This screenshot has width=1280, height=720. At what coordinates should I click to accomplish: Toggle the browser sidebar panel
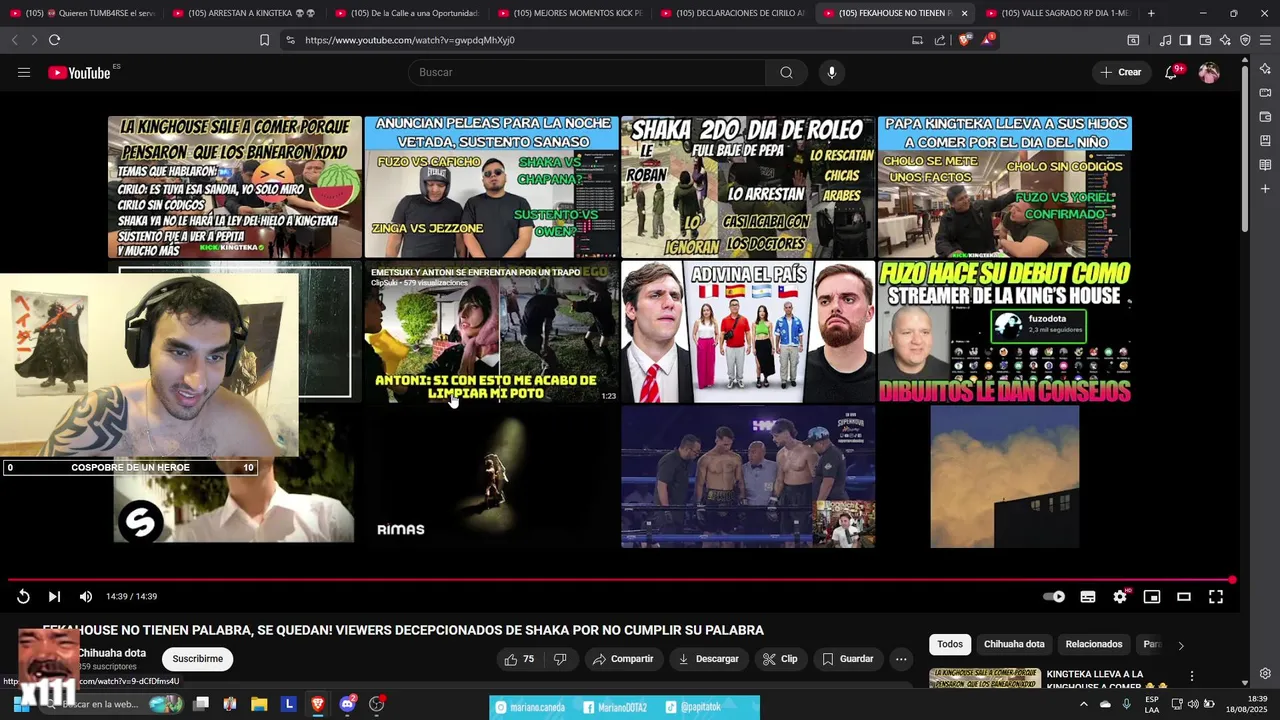point(1185,40)
